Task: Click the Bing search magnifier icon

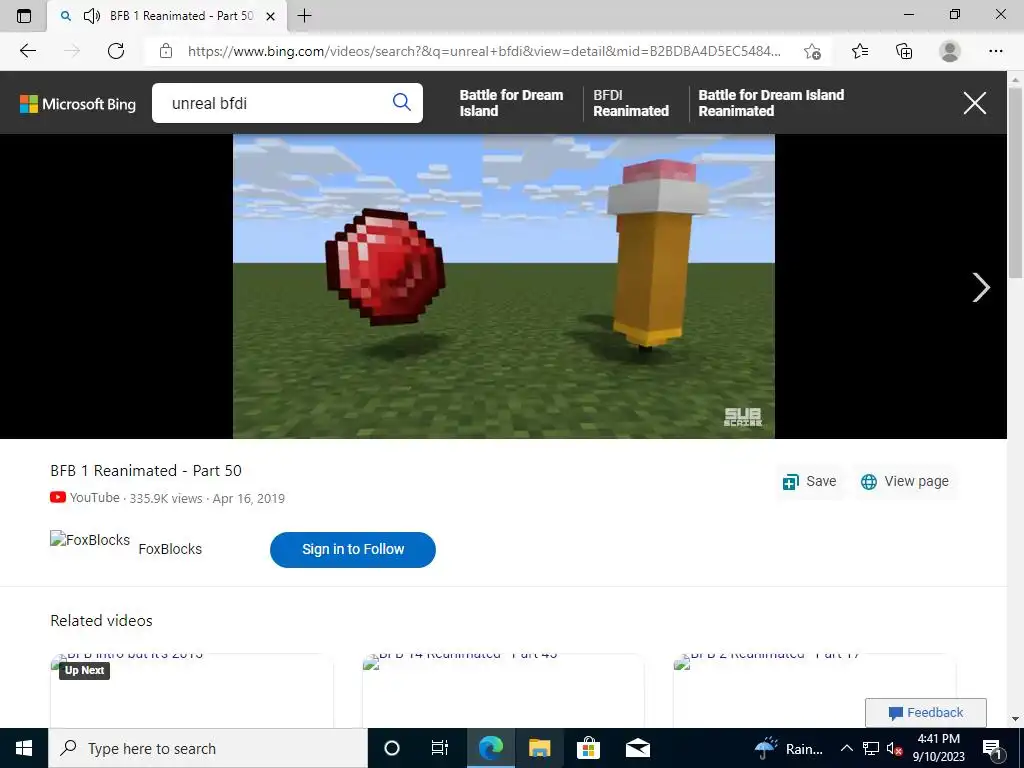Action: pos(402,102)
